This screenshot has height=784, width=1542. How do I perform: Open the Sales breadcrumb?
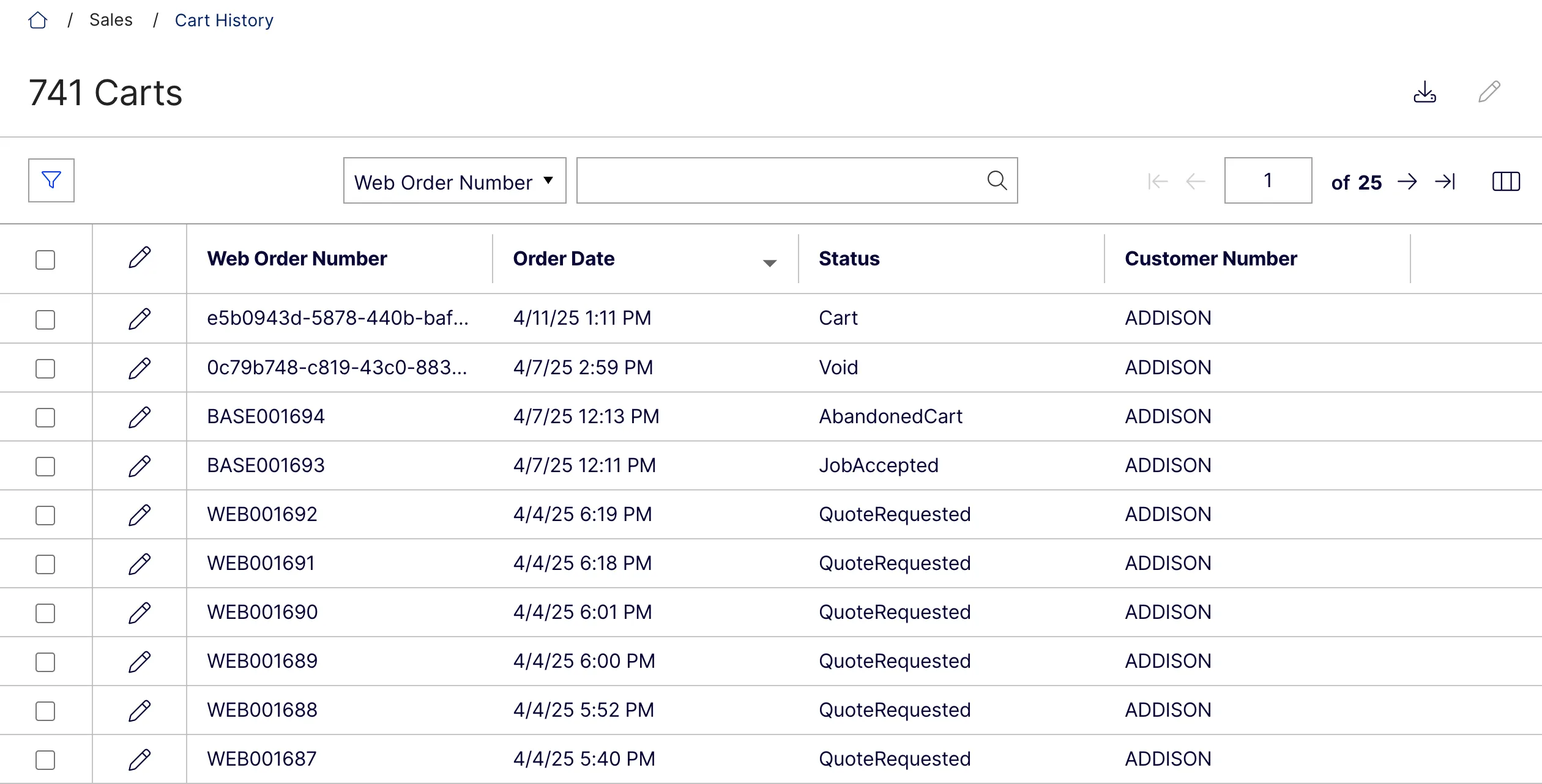pos(111,20)
